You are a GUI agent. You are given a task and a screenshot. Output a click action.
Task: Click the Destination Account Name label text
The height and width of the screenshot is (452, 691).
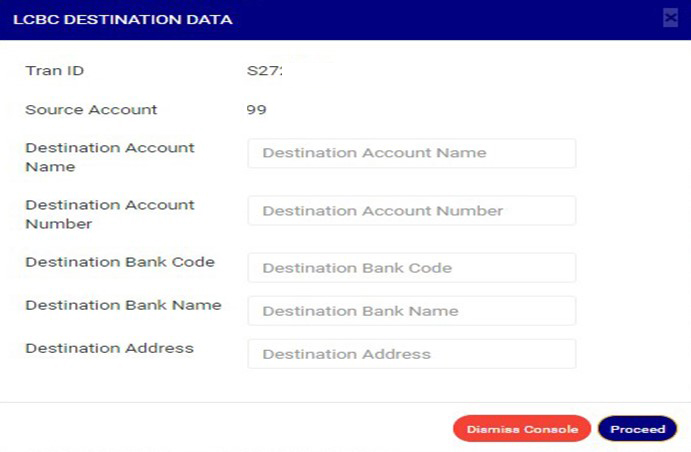coord(109,157)
